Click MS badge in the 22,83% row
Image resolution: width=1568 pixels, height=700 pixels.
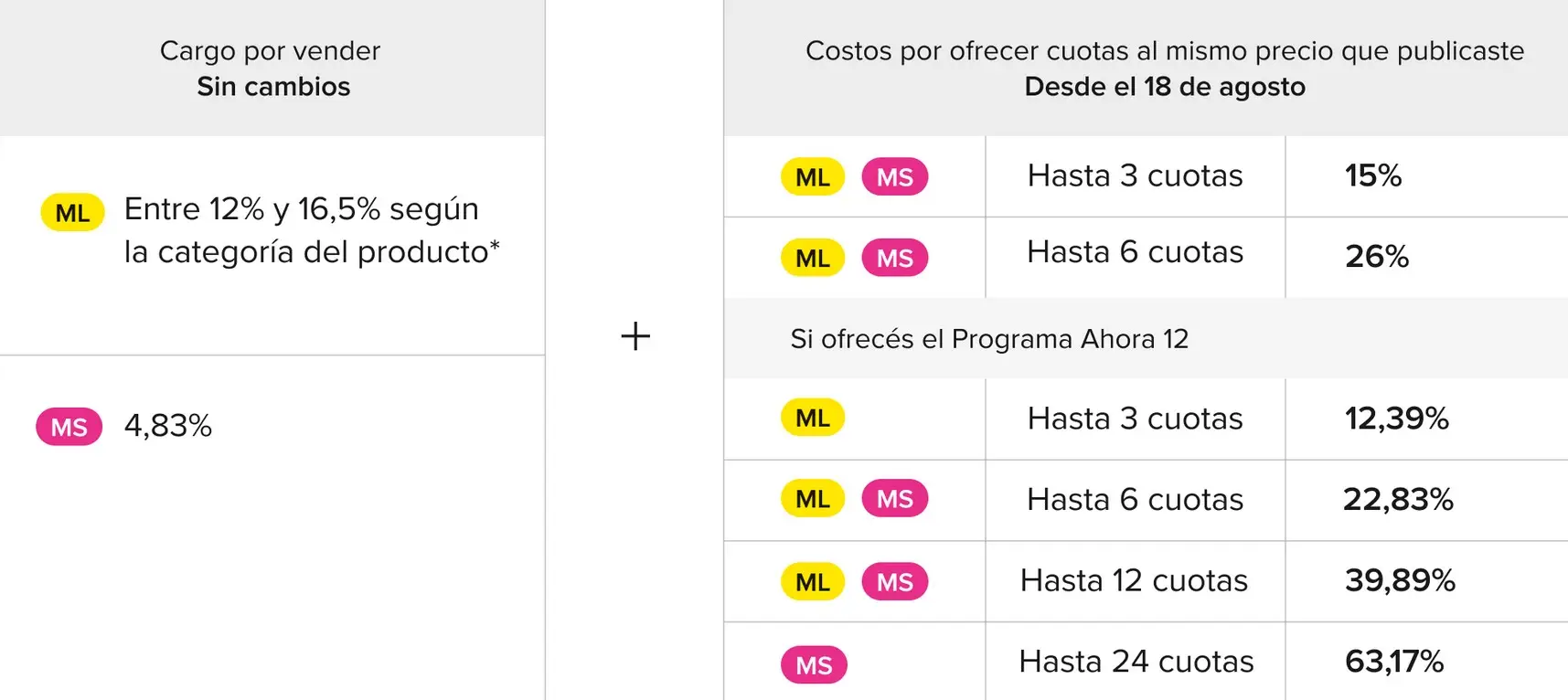pyautogui.click(x=895, y=499)
